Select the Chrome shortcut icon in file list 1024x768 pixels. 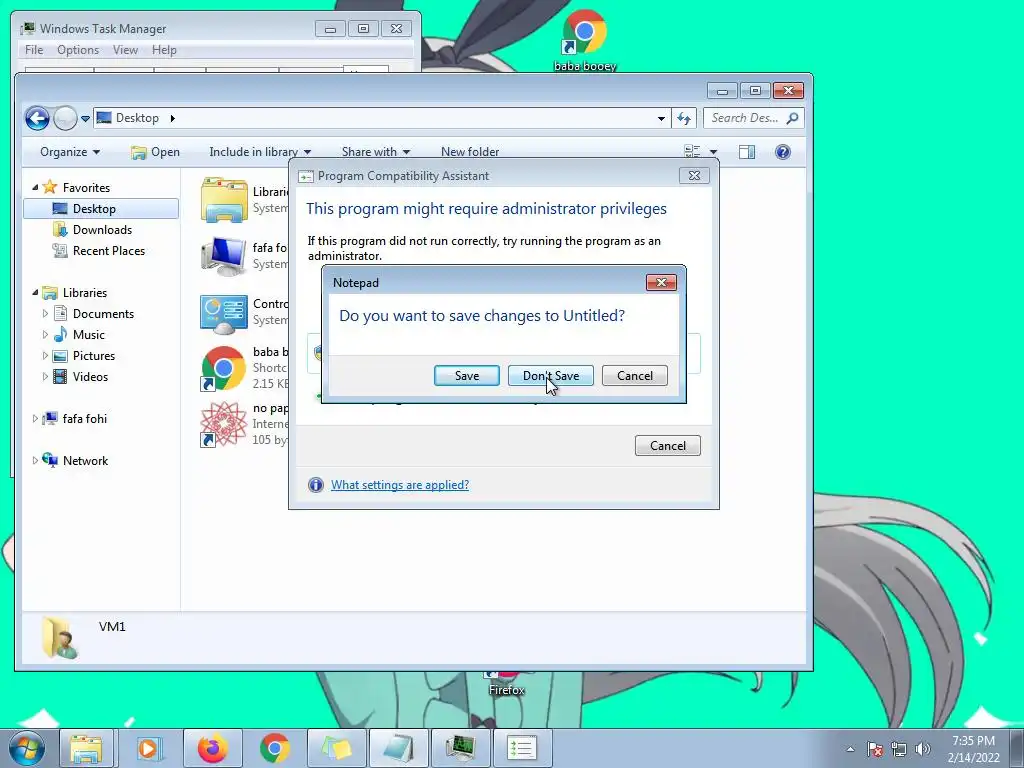[224, 368]
